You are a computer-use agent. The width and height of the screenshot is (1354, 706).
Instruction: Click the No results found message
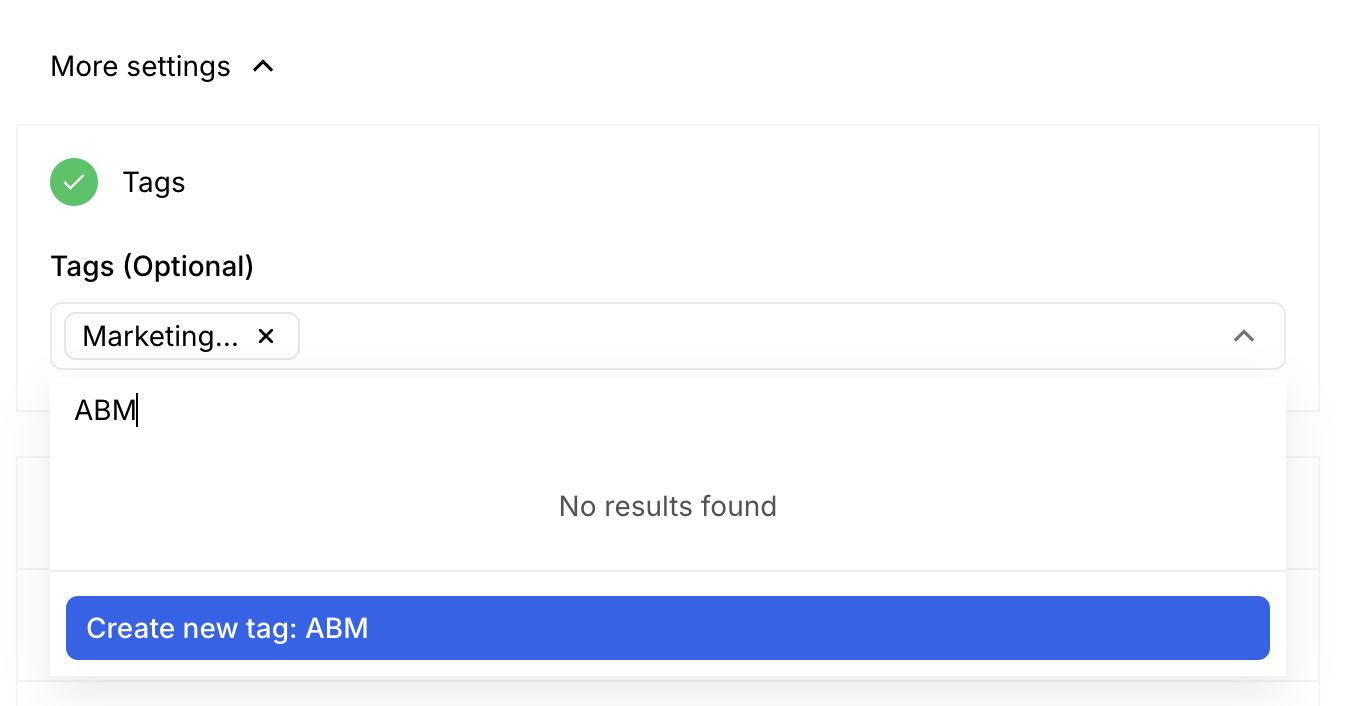tap(668, 506)
